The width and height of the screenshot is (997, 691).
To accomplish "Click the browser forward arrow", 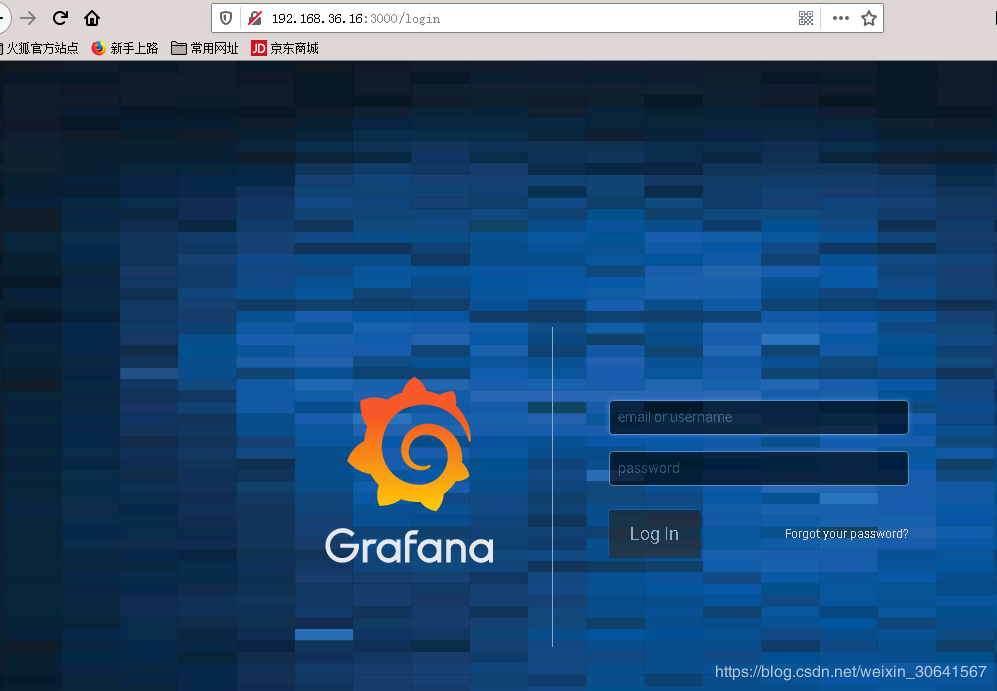I will 28,18.
